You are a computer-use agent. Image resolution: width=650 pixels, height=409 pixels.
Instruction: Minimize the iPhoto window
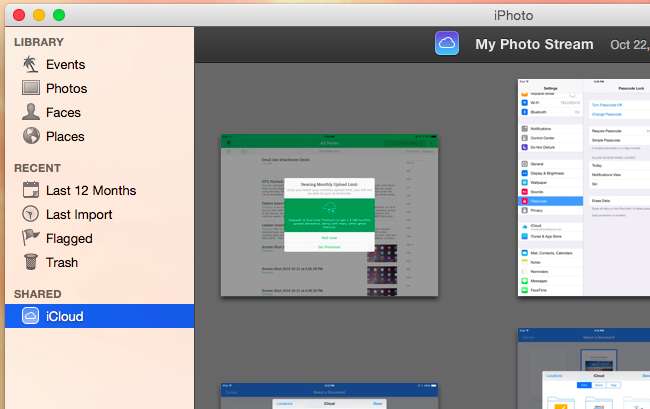coord(39,15)
